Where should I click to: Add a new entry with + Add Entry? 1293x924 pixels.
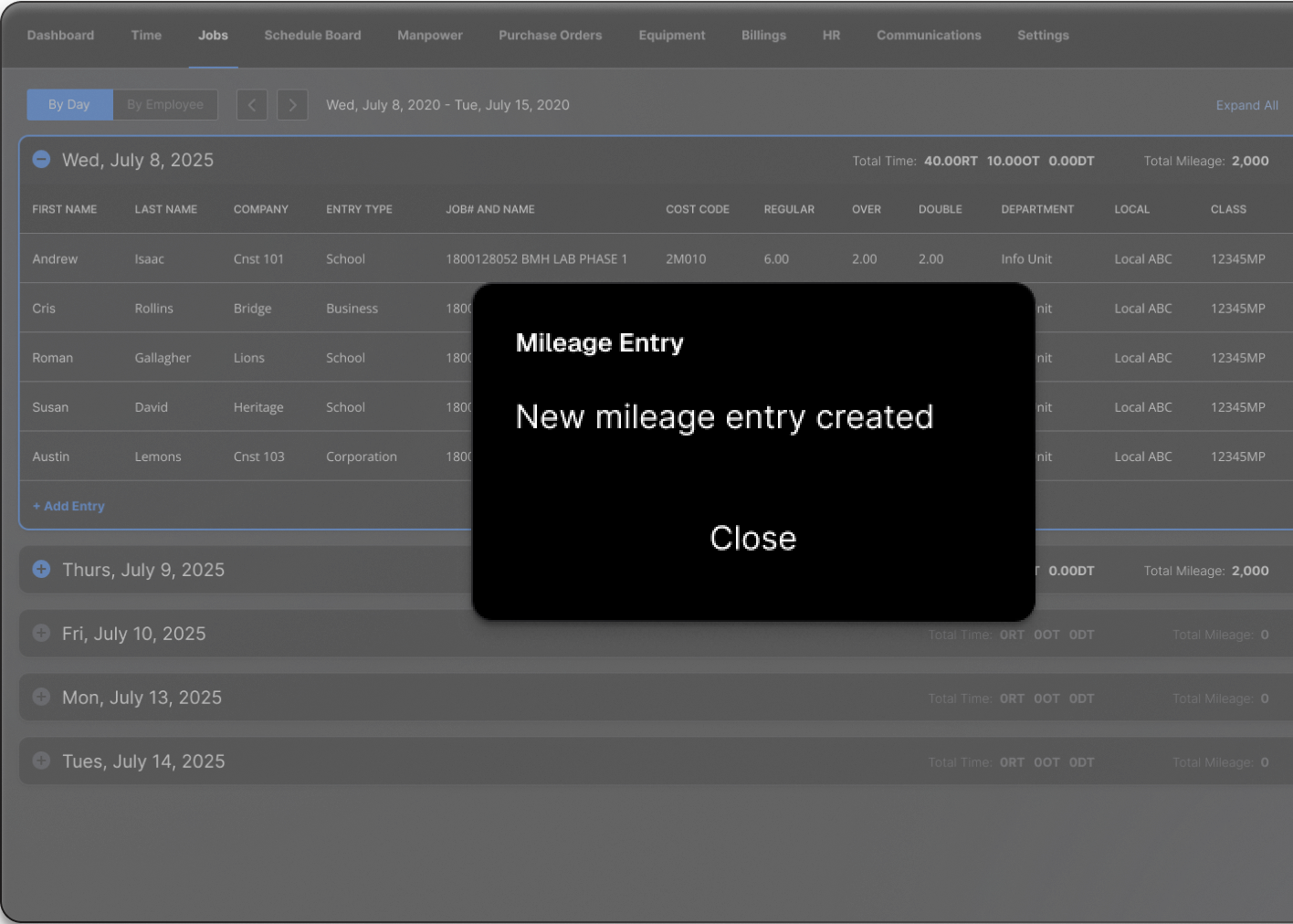coord(68,506)
